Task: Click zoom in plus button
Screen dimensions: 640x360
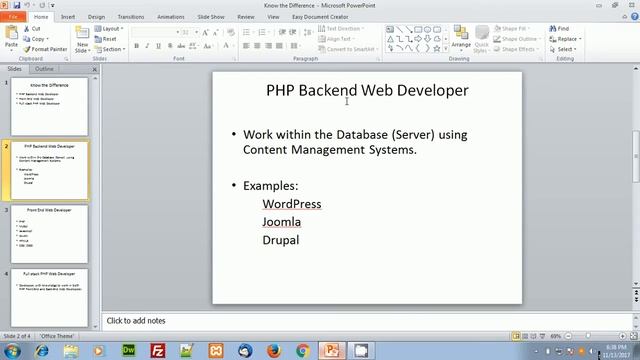Action: point(622,336)
